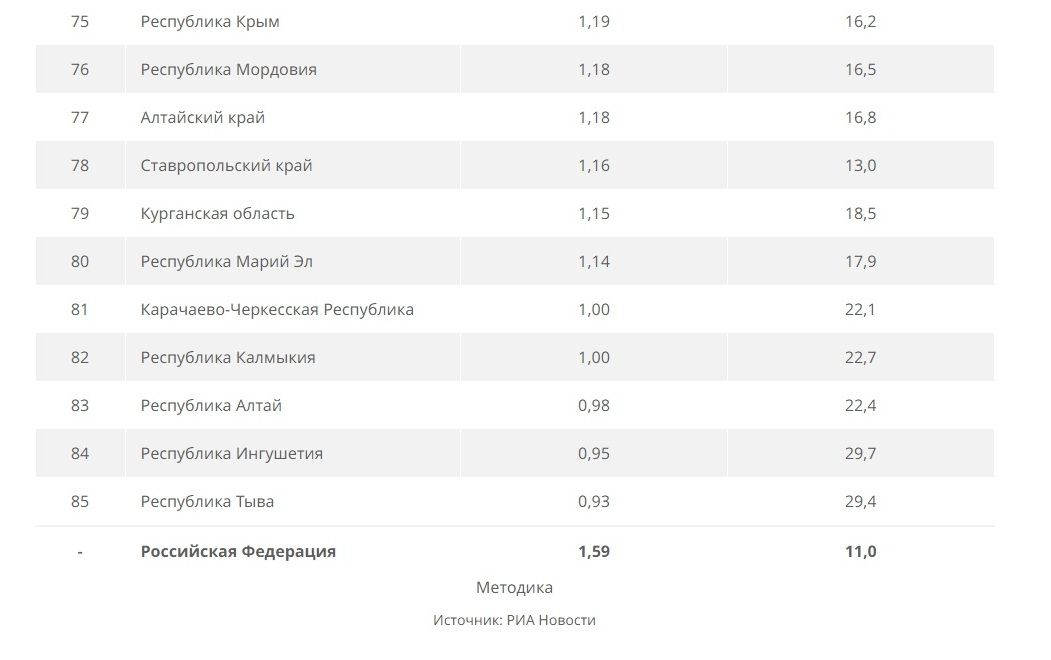Screen dimensions: 1051x660
Task: Select the Республика Мордовия row name
Action: pyautogui.click(x=229, y=70)
